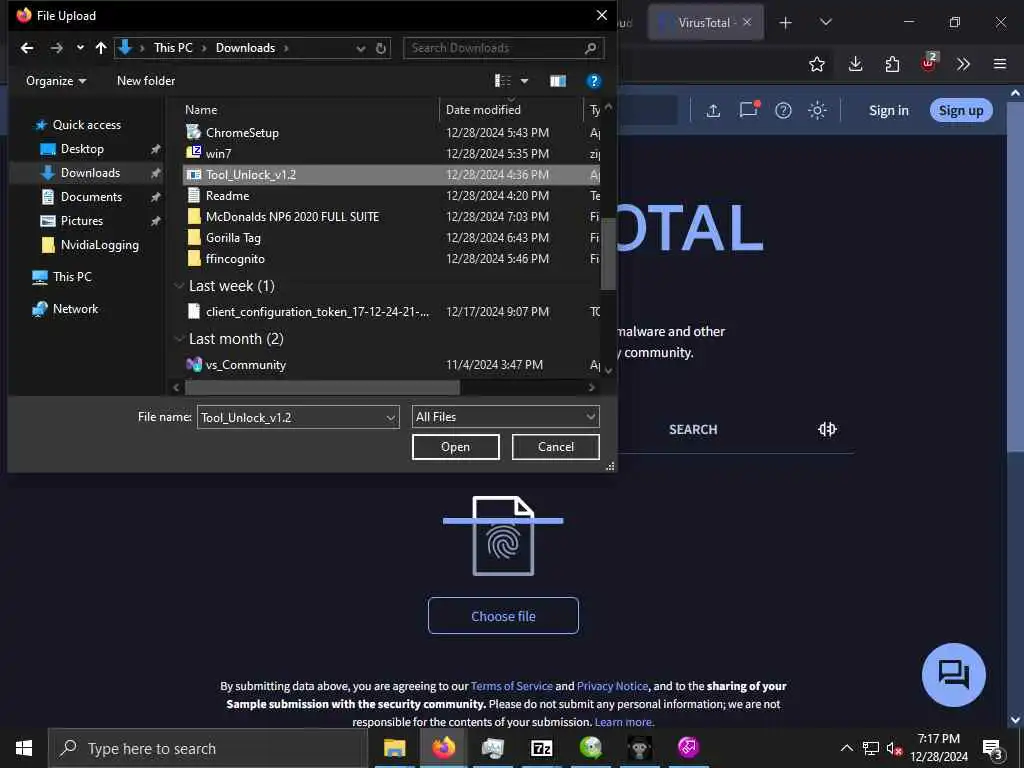Open file dialog help
Image resolution: width=1024 pixels, height=768 pixels.
pyautogui.click(x=594, y=81)
